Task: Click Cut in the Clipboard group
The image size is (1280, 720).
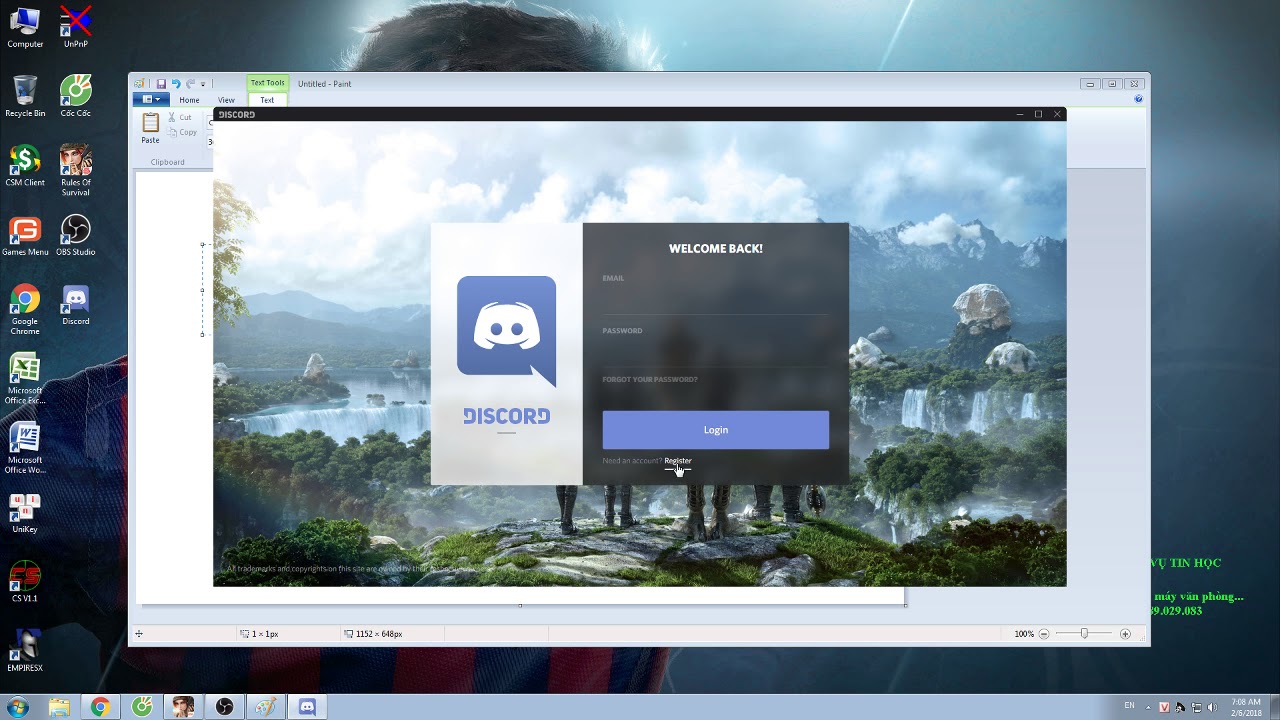Action: pos(180,117)
